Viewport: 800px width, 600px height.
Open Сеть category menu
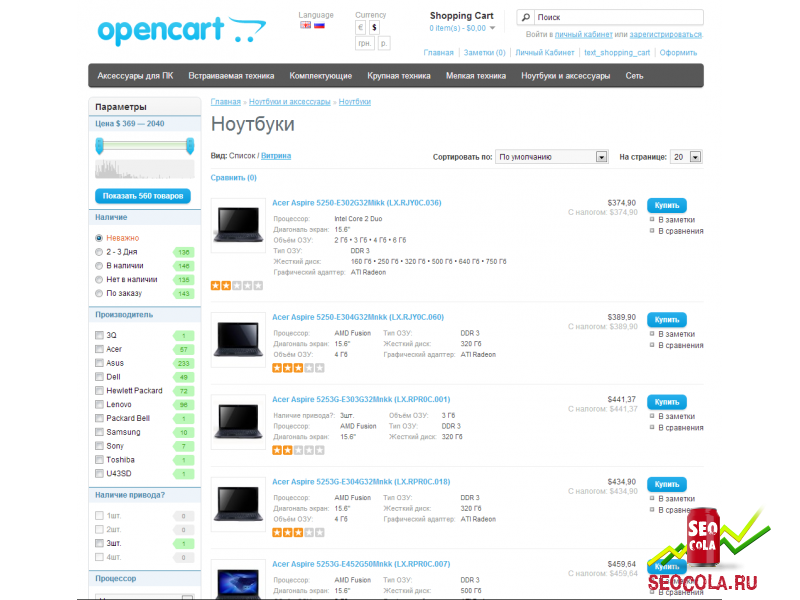(x=634, y=76)
